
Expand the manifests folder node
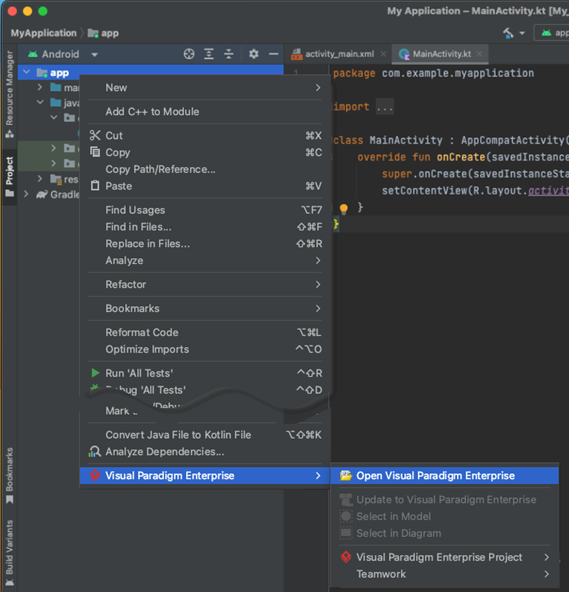click(x=40, y=87)
